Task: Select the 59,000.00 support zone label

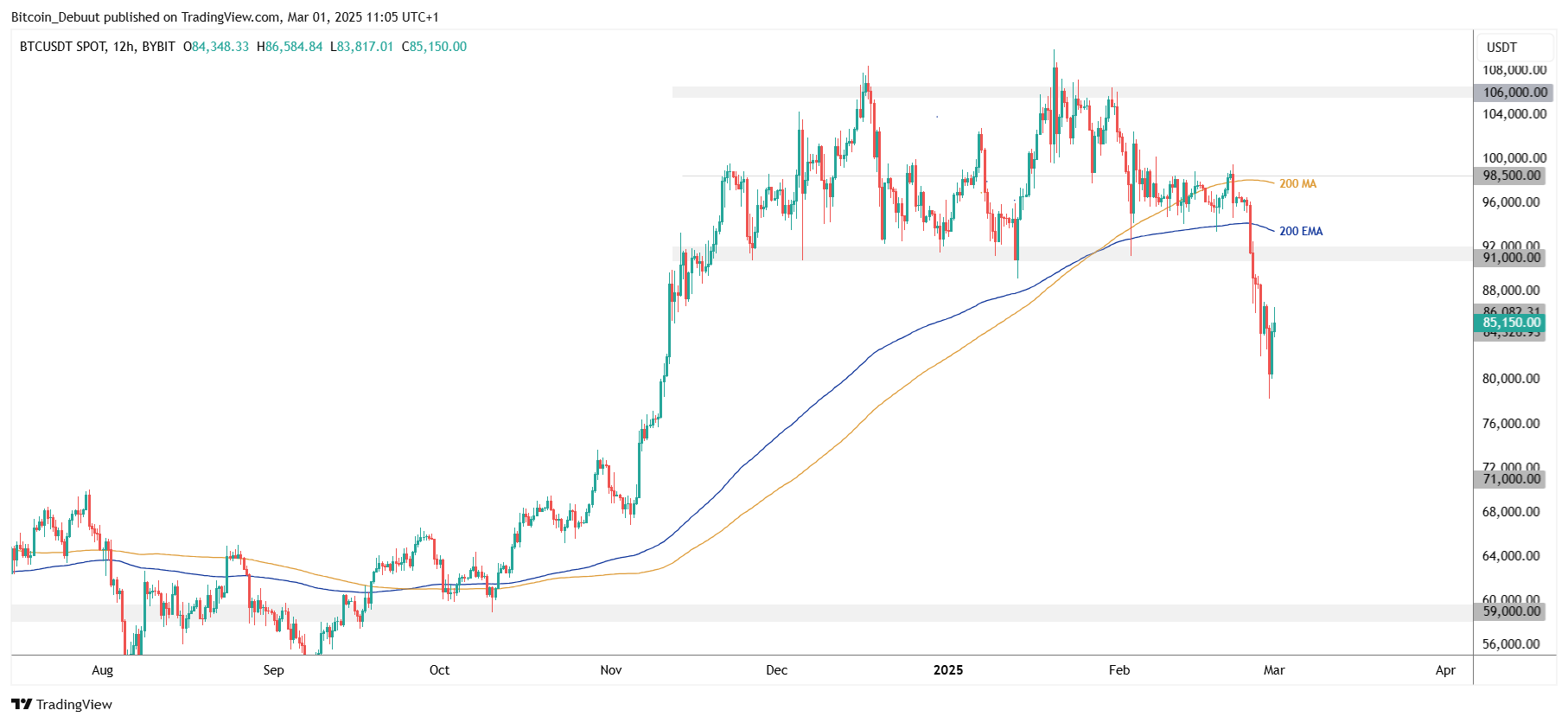Action: [x=1511, y=611]
